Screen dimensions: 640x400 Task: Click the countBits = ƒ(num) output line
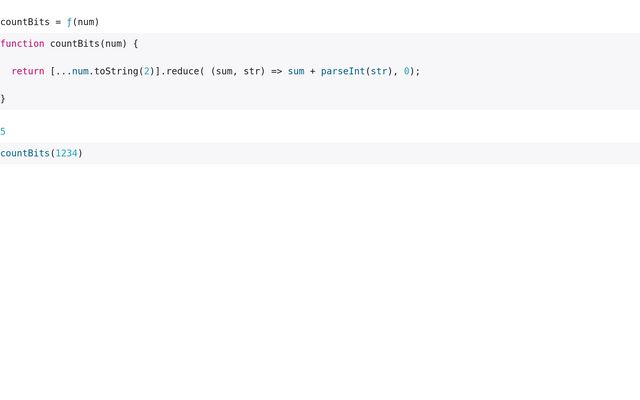50,22
